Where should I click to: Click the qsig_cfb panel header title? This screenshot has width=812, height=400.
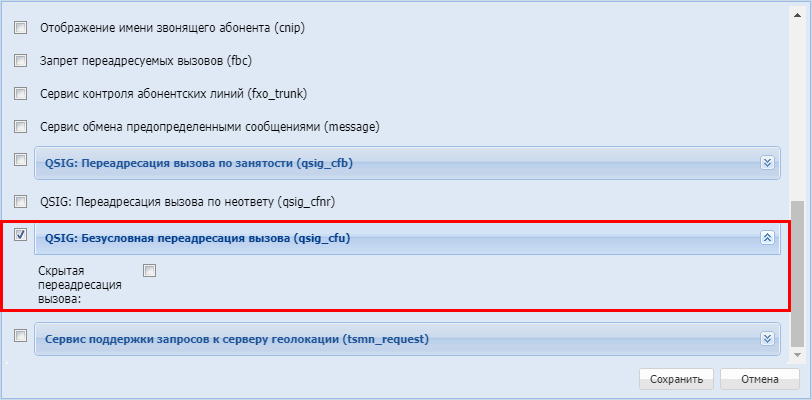(x=199, y=162)
